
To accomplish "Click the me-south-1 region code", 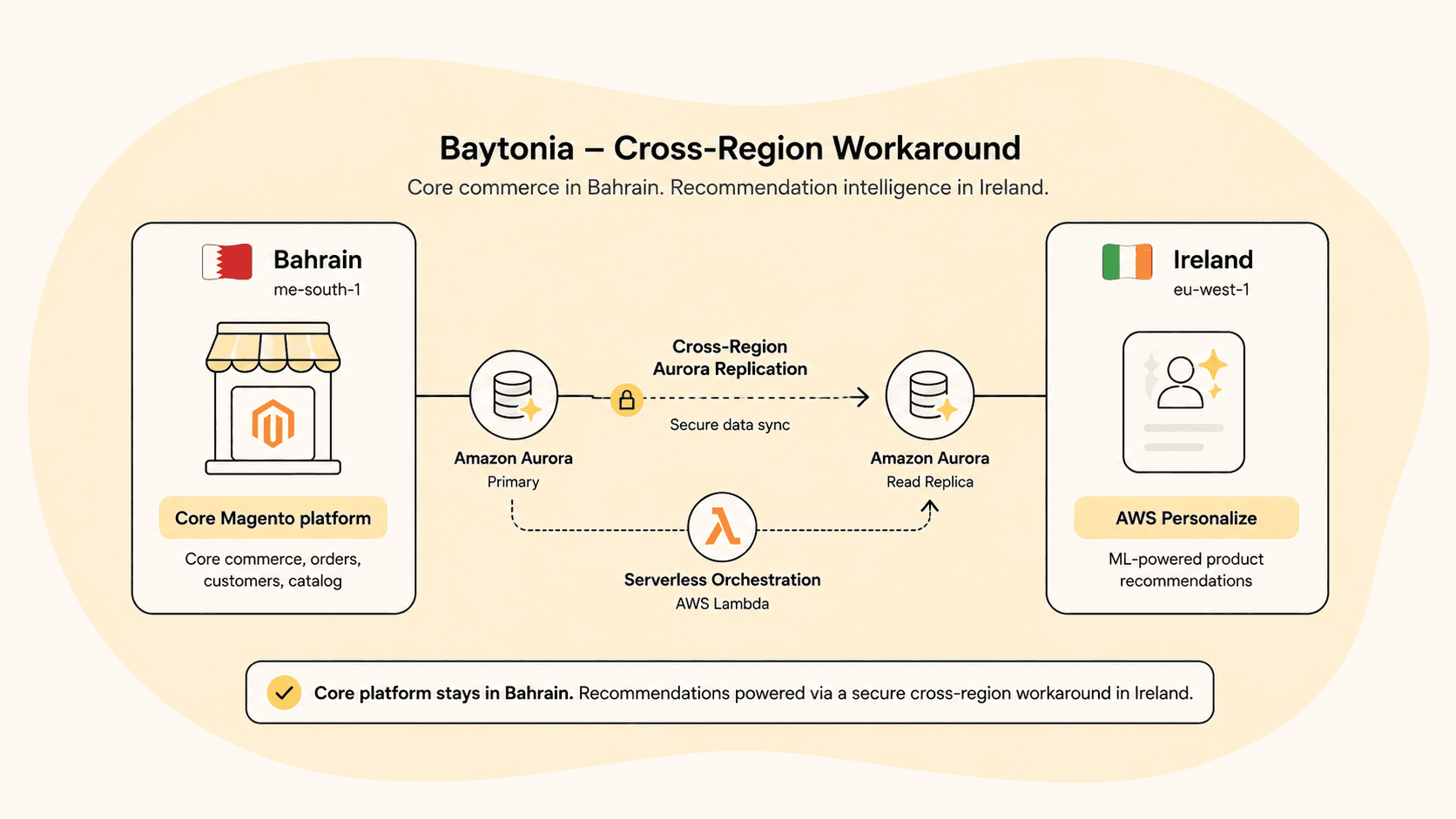I will point(317,290).
